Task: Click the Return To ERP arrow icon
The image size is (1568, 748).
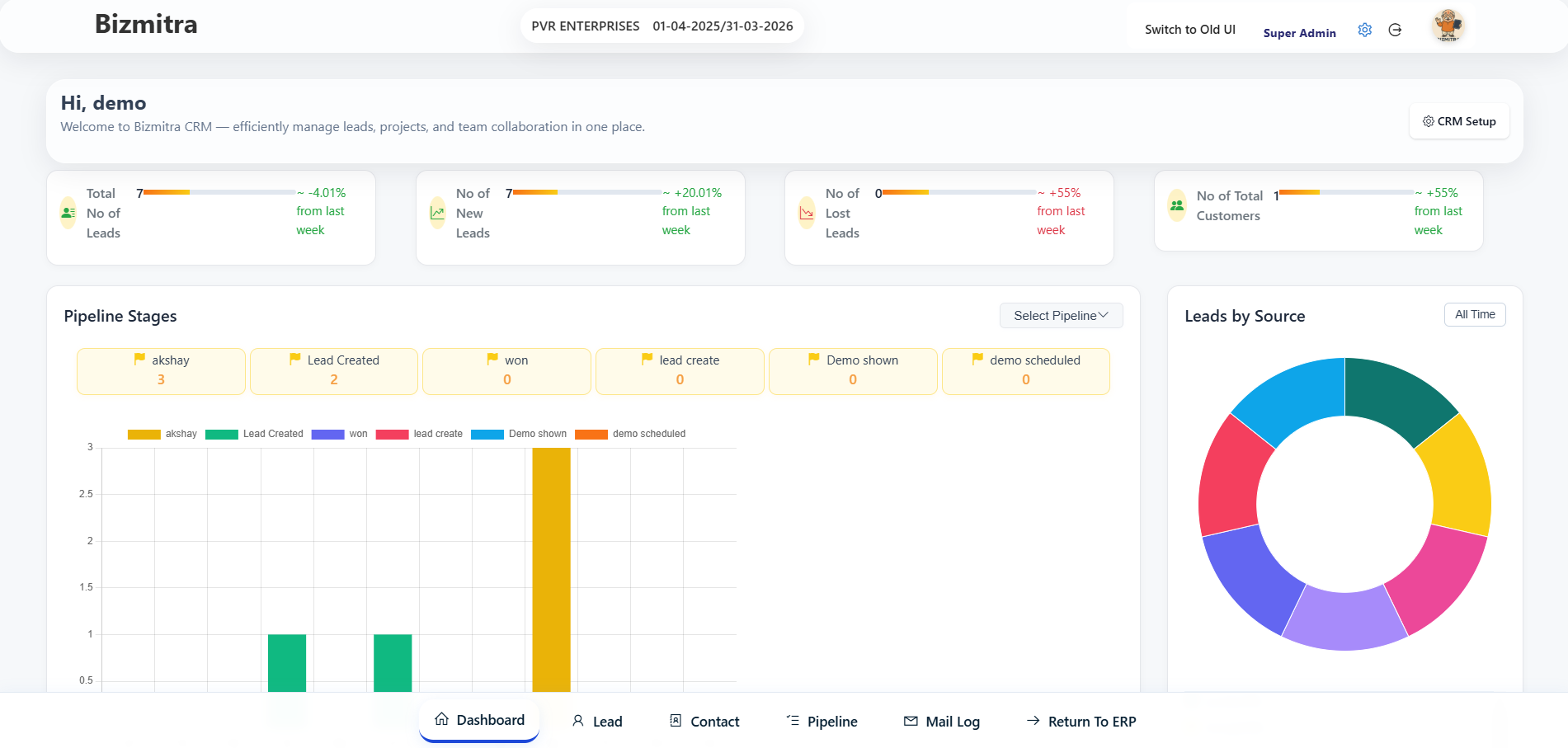Action: pos(1032,720)
